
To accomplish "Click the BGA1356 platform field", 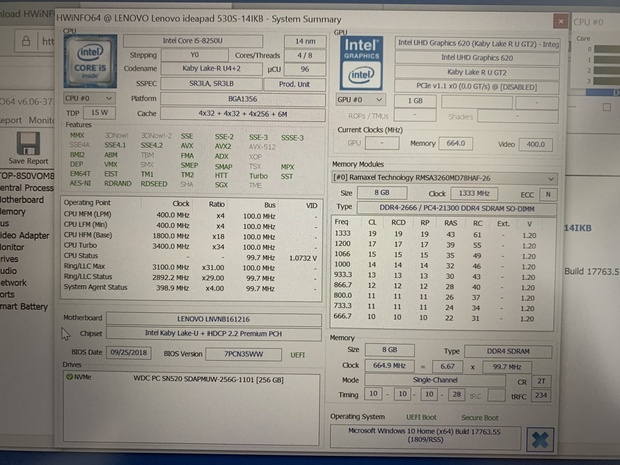I will [x=243, y=99].
